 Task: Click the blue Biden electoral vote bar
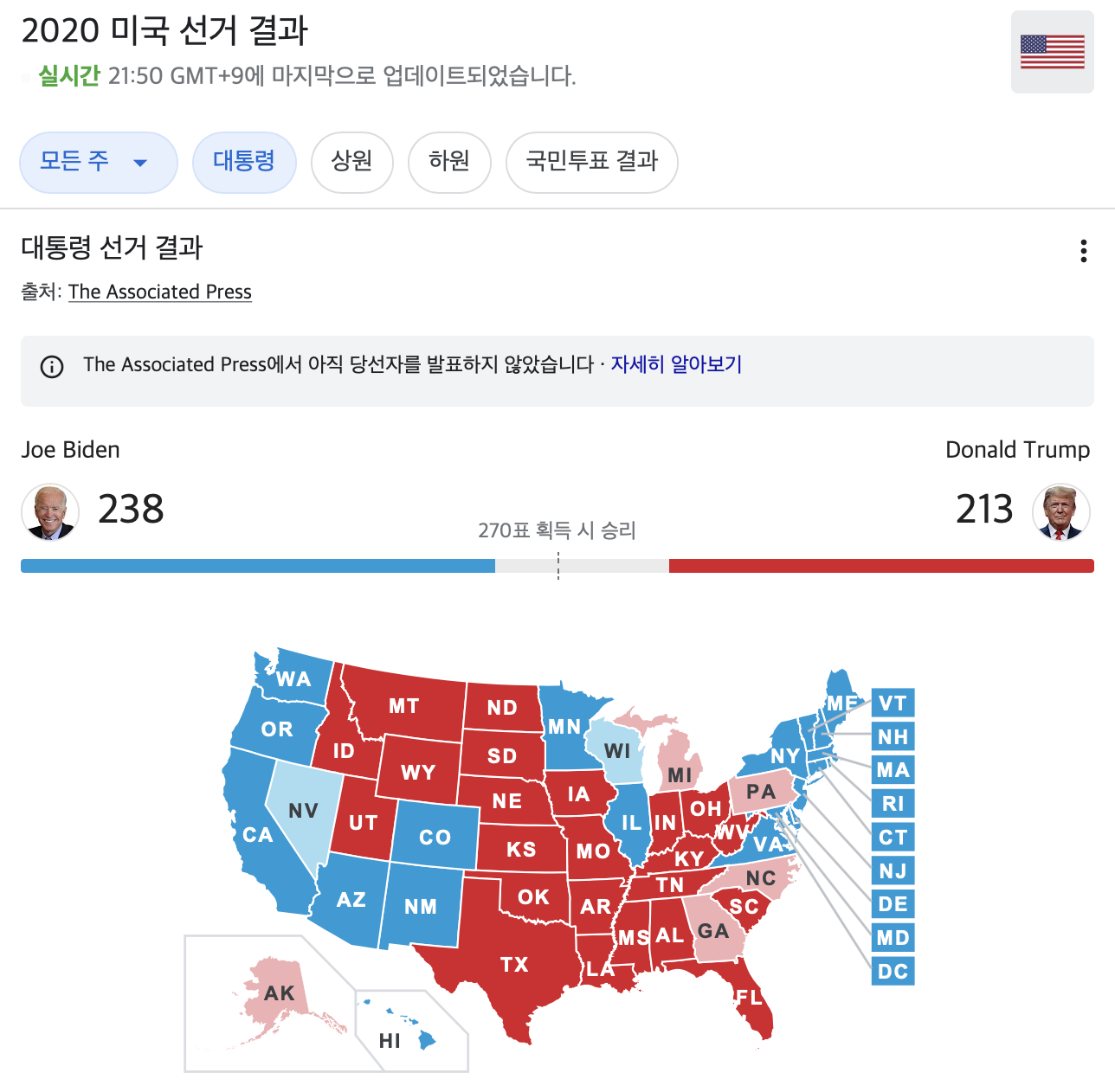point(257,566)
